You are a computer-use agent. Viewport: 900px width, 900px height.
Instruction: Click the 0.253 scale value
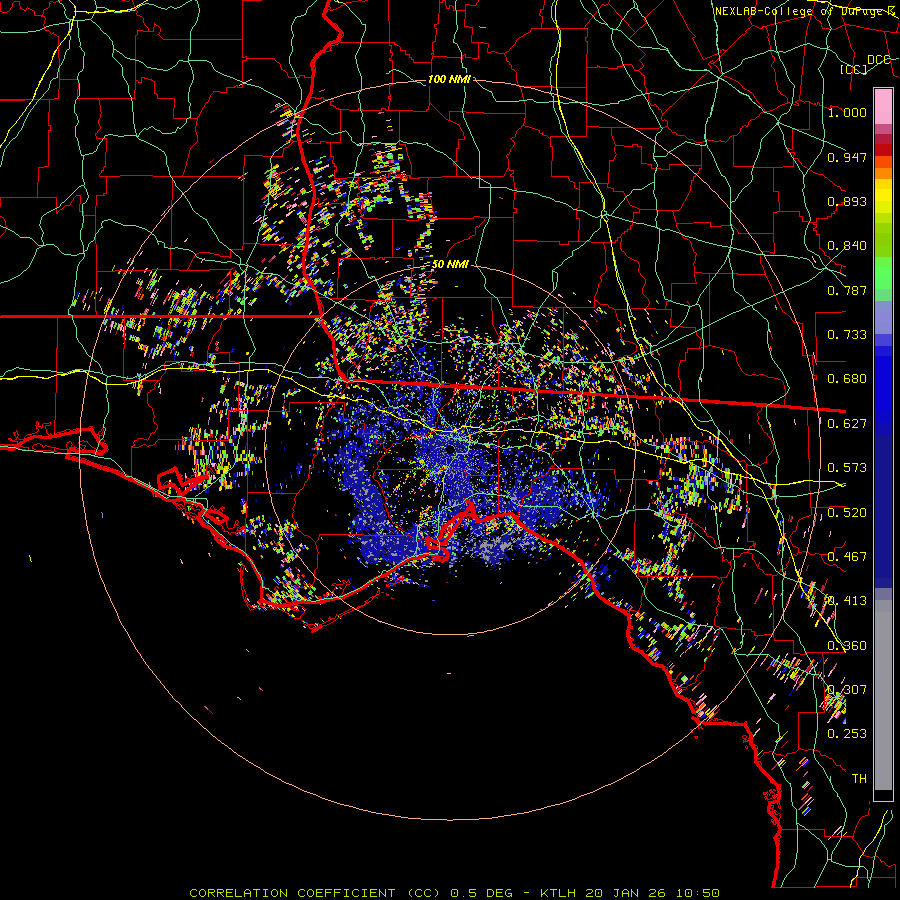click(x=847, y=734)
